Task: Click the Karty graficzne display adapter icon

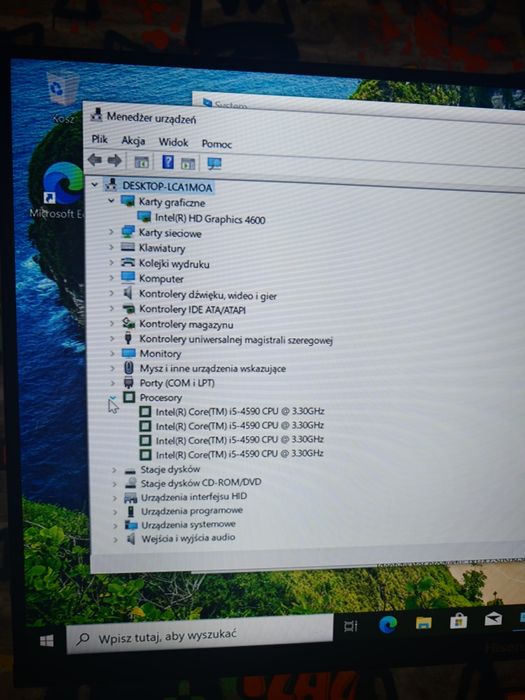Action: point(128,201)
